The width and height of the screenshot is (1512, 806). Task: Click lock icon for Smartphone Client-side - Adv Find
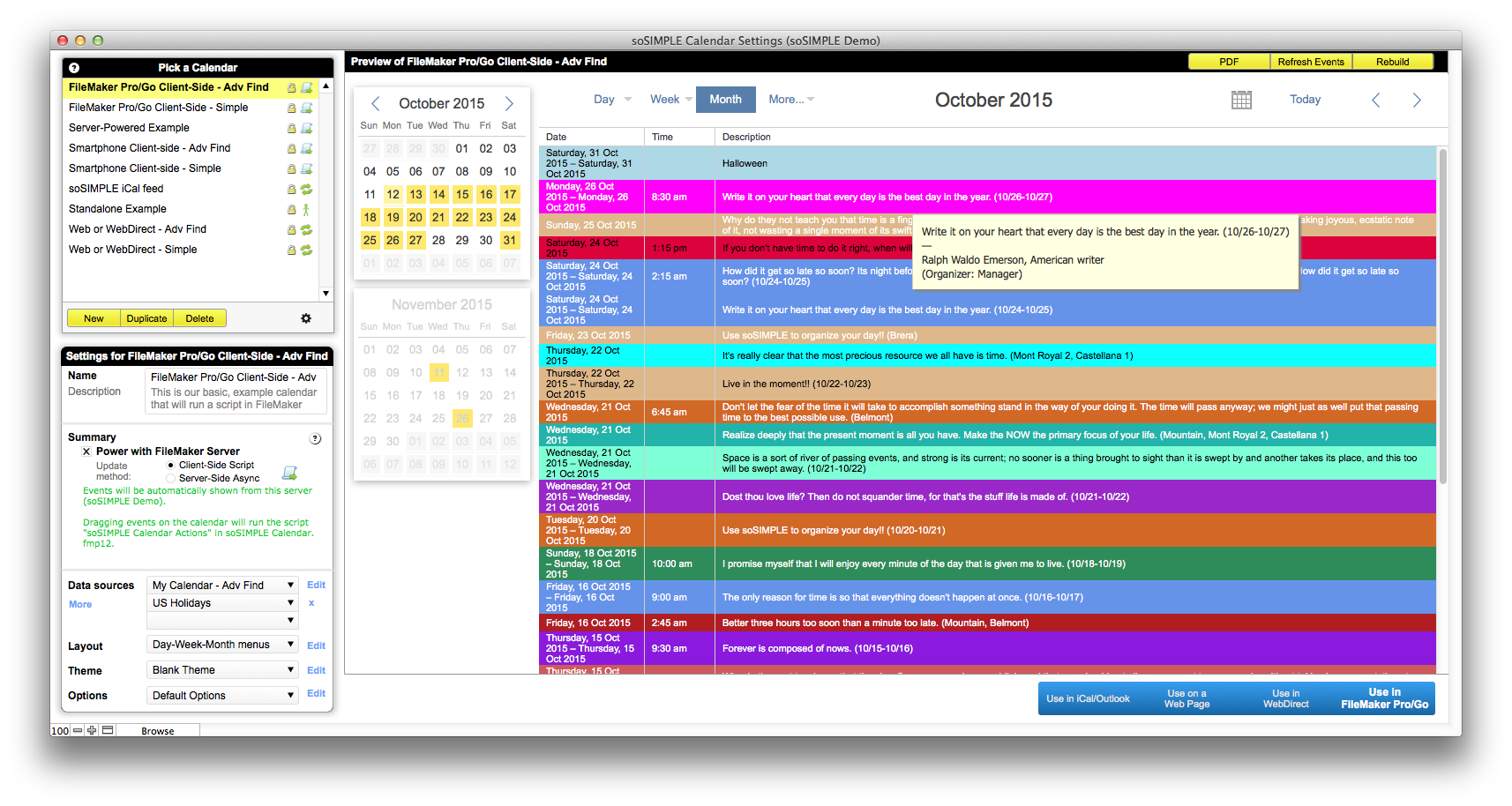291,148
